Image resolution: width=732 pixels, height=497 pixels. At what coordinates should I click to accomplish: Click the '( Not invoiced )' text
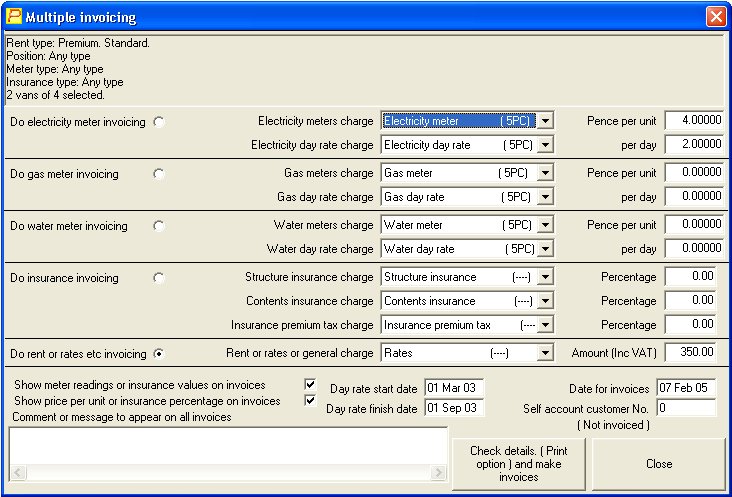613,425
